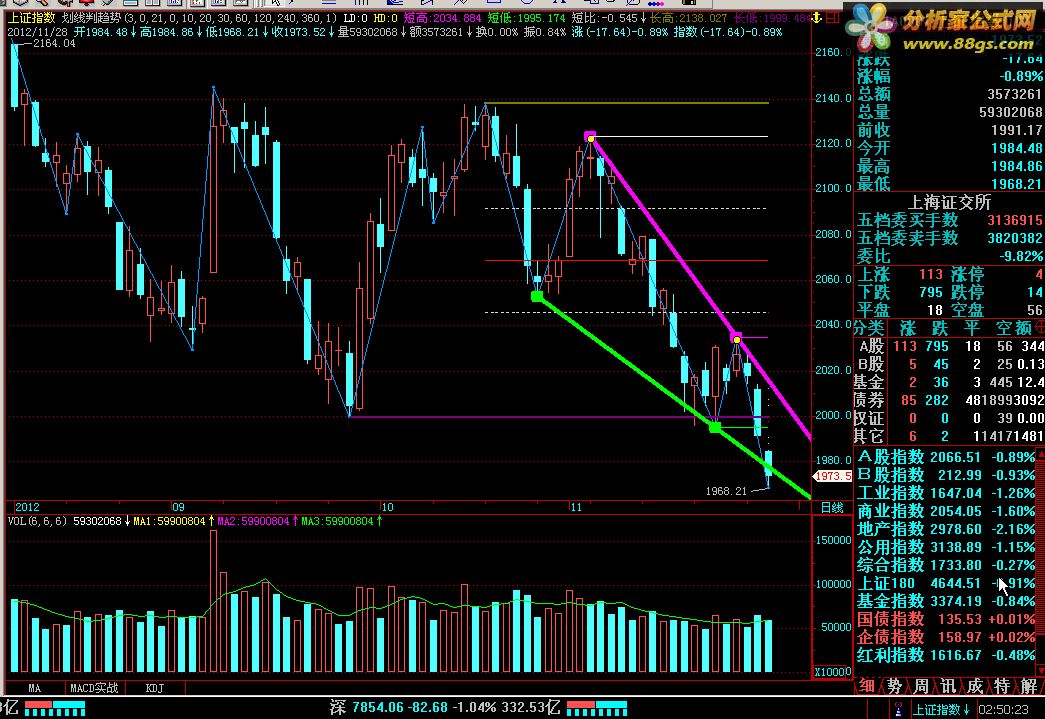
Task: Click the 分类 column header
Action: coord(869,328)
